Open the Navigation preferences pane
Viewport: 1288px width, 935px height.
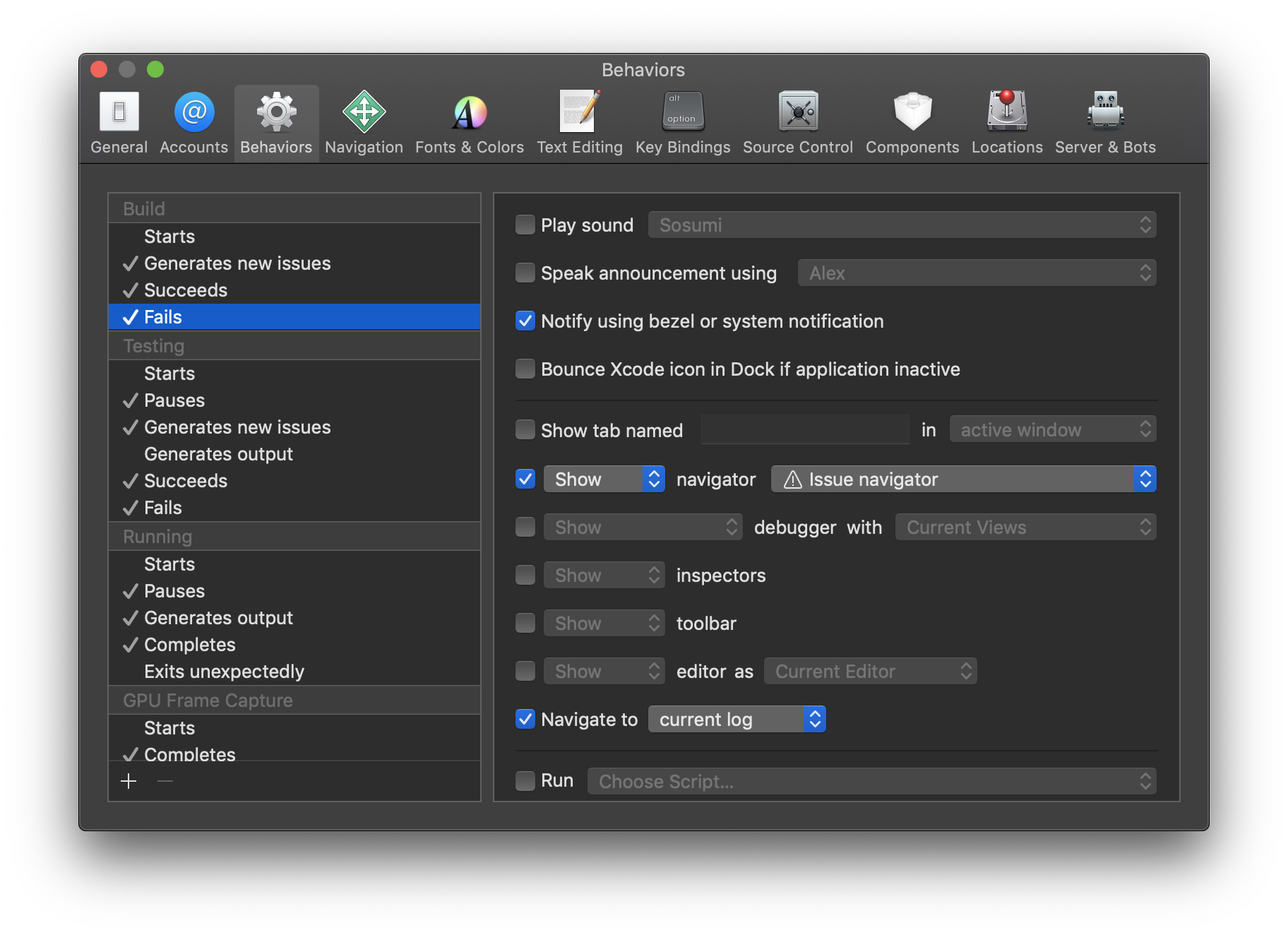(x=363, y=121)
